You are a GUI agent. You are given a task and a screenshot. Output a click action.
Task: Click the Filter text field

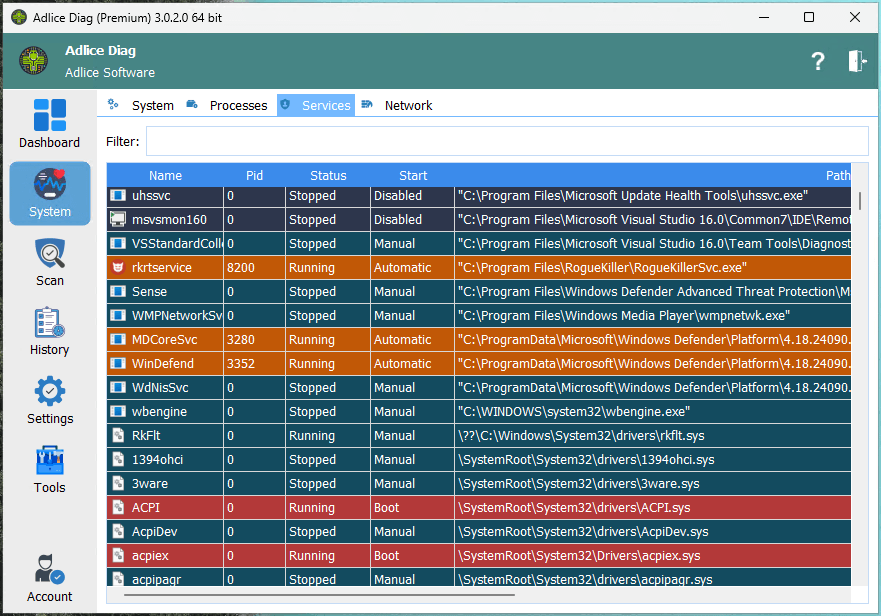[x=506, y=141]
